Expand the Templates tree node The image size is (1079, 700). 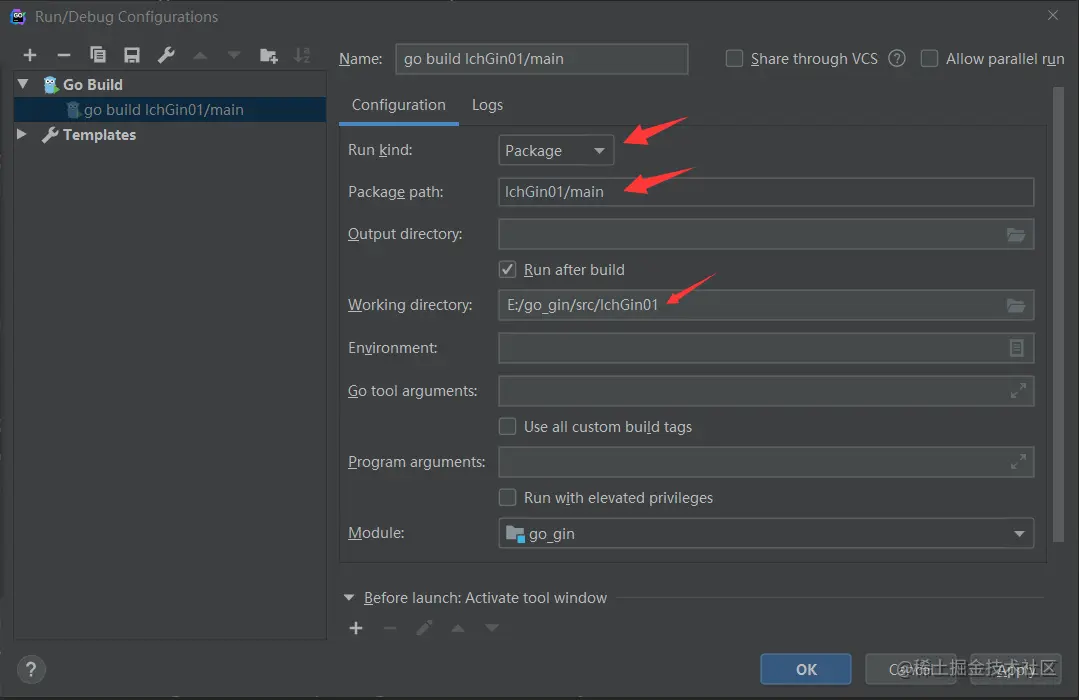click(x=22, y=134)
